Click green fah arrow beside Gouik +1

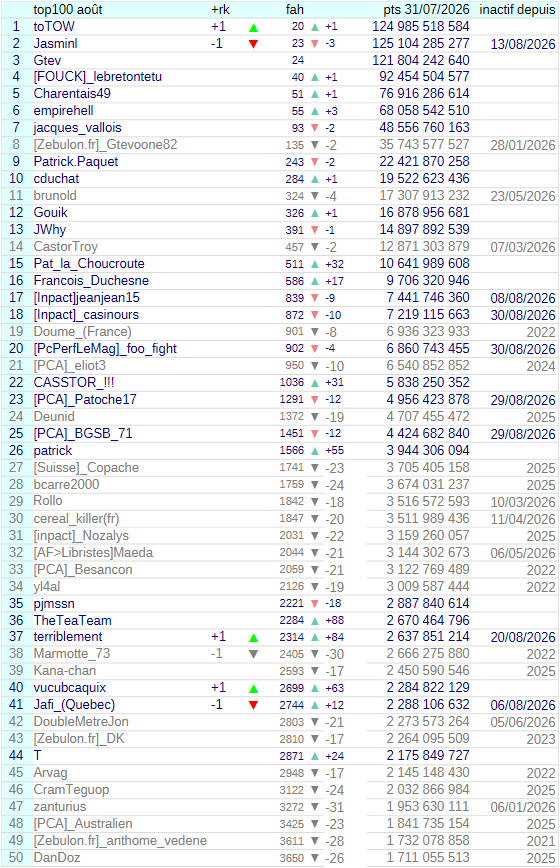point(315,213)
